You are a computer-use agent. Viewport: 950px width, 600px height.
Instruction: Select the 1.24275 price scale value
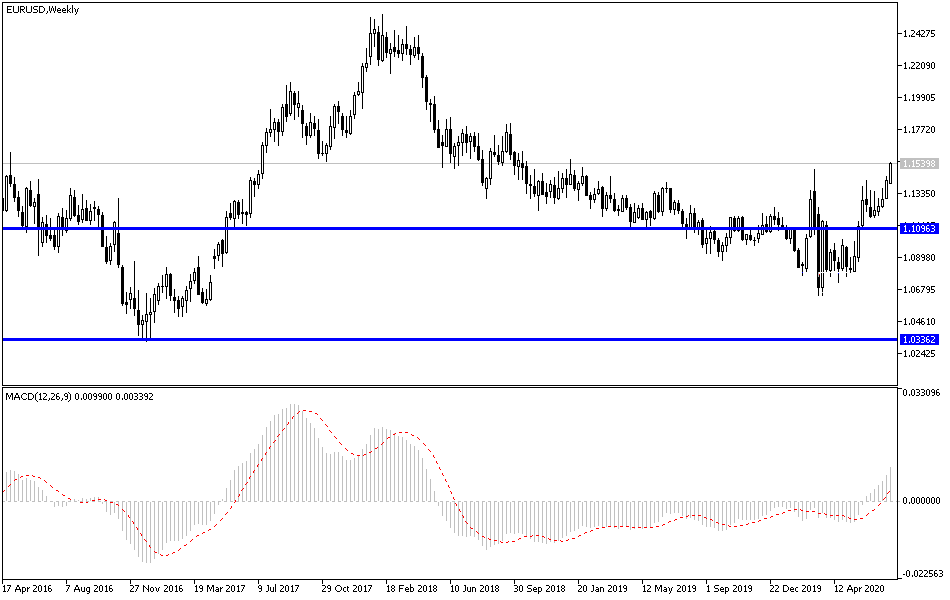tap(920, 33)
